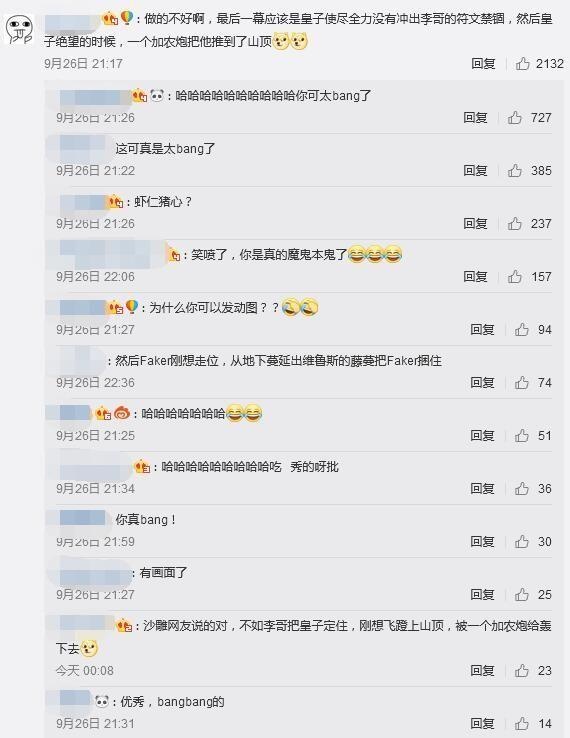This screenshot has height=738, width=570.
Task: Reply to '有画面了' comment
Action: [x=482, y=594]
